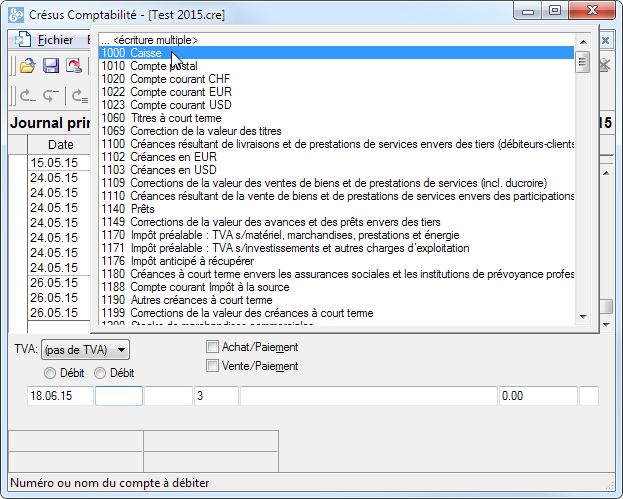The width and height of the screenshot is (623, 499).
Task: Choose 1149 Corrections avances et prêts
Action: pos(336,222)
